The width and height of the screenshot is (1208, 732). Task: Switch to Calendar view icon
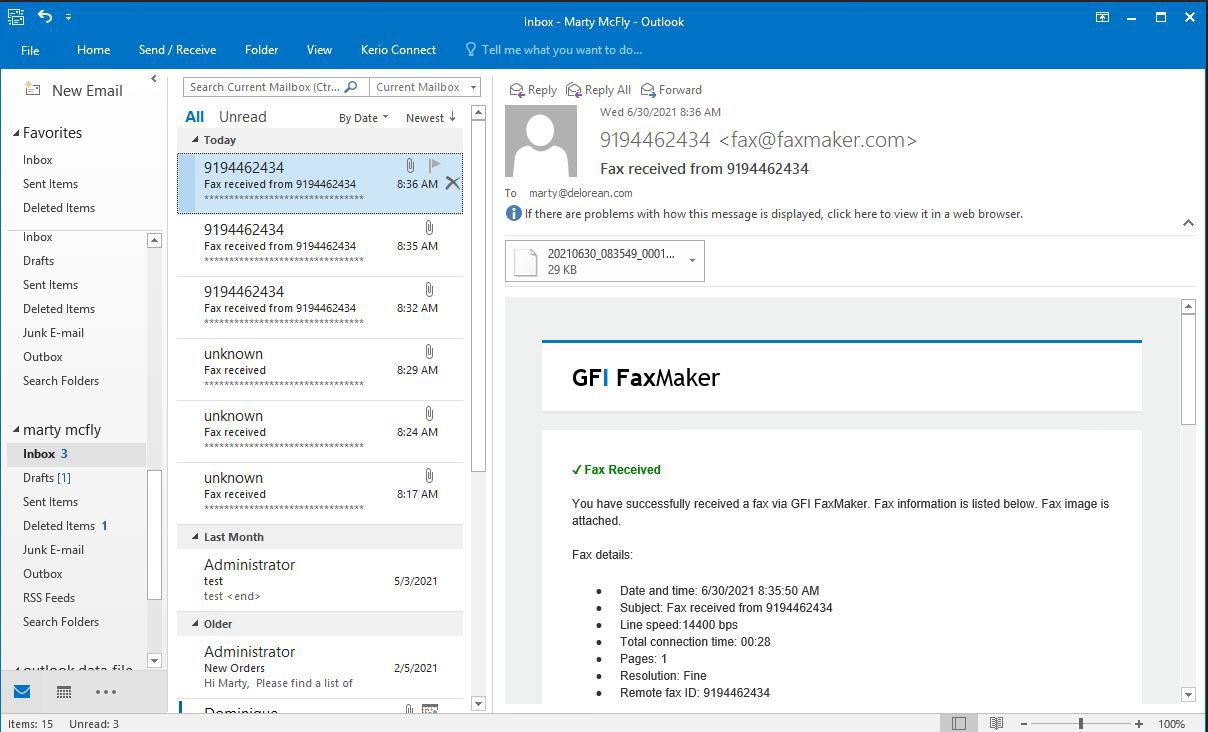pos(64,692)
